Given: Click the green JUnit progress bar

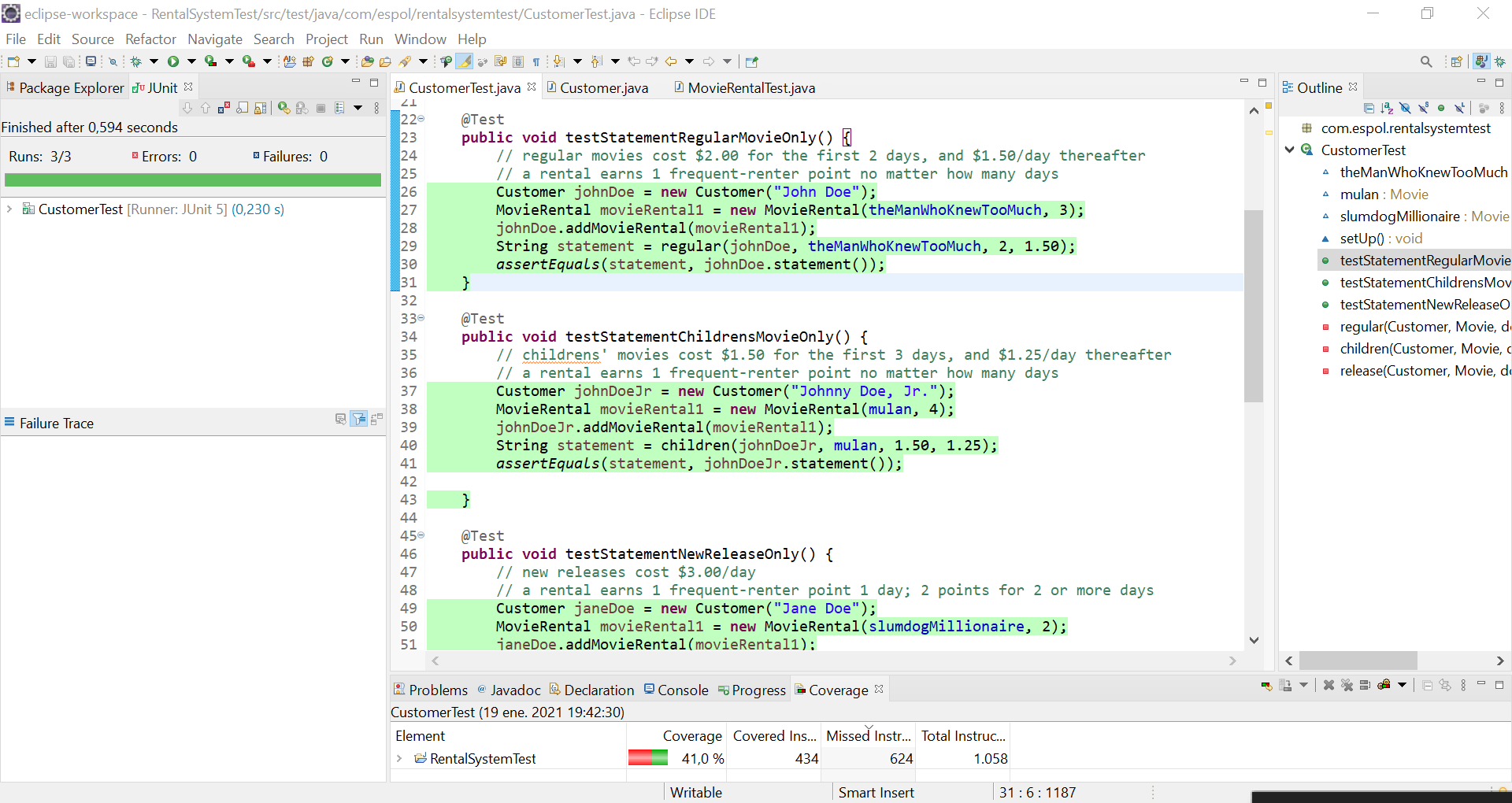Looking at the screenshot, I should (x=193, y=179).
